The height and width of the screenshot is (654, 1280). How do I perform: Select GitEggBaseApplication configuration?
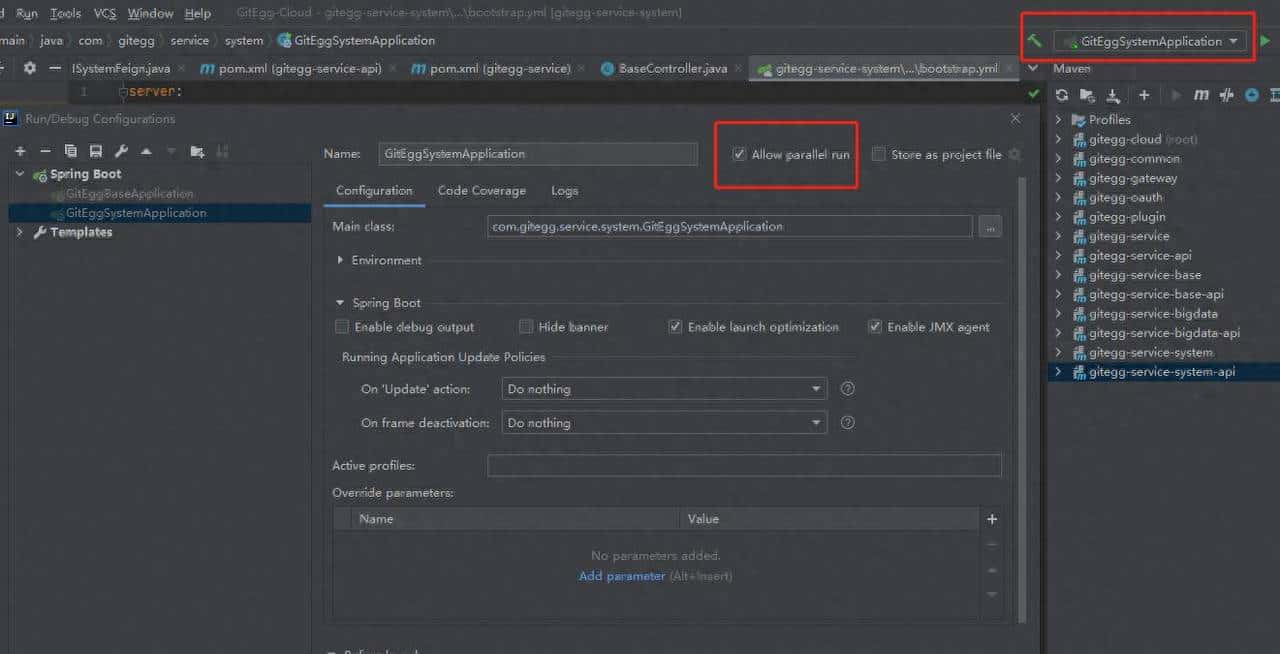[x=129, y=194]
